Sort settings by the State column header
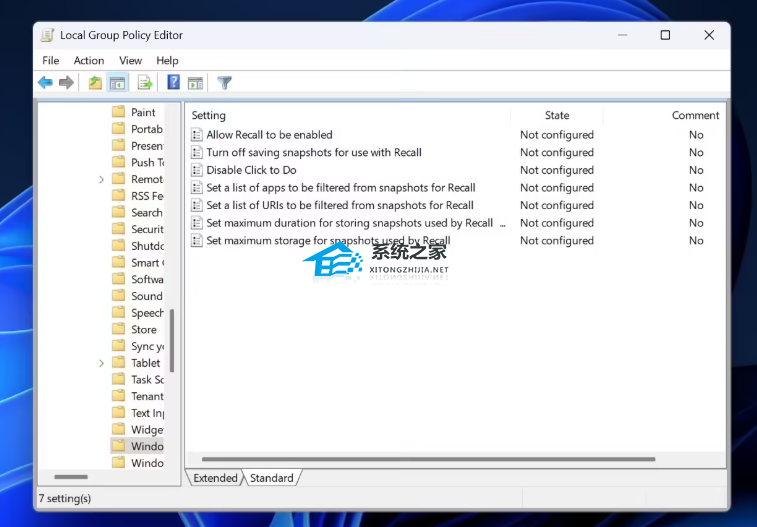Viewport: 757px width, 527px height. (x=557, y=115)
